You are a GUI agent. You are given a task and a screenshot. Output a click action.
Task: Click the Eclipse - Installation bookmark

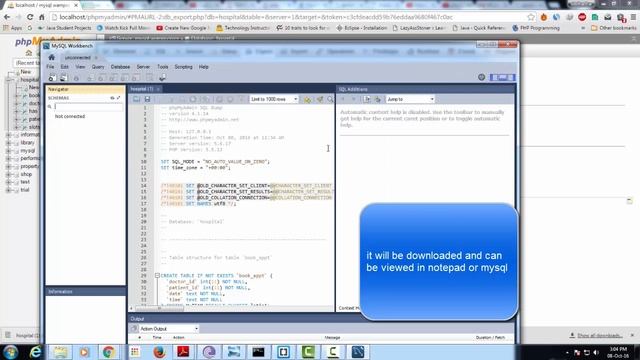(x=361, y=28)
